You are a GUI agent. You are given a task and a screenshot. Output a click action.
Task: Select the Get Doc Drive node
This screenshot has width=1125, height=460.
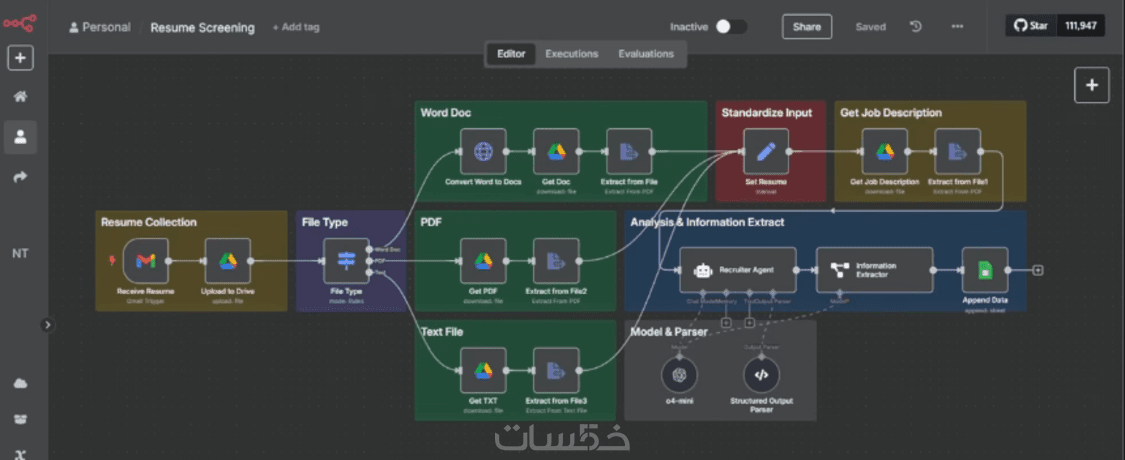[556, 151]
